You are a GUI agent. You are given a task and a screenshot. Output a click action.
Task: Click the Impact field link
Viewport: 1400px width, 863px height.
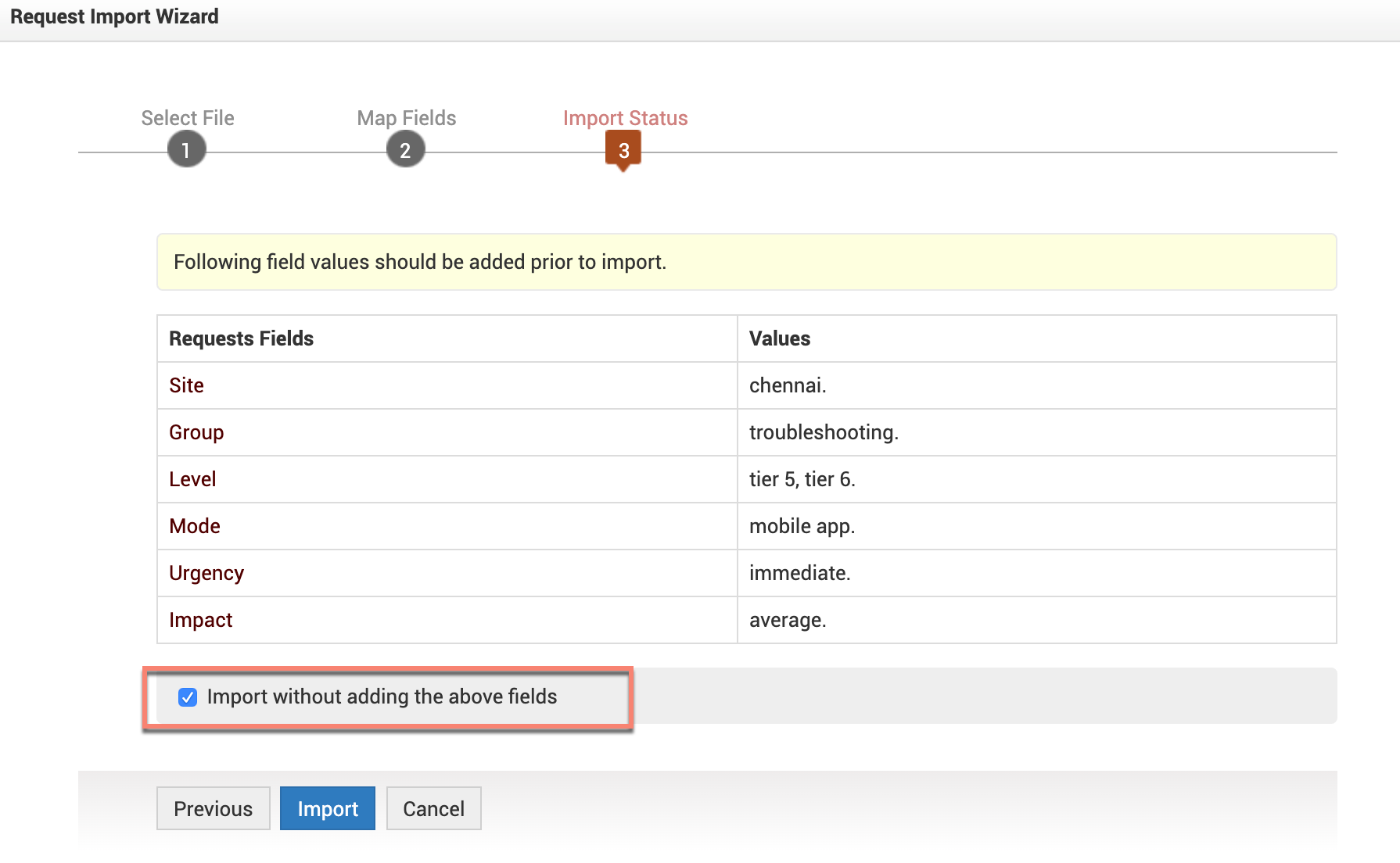pyautogui.click(x=201, y=620)
